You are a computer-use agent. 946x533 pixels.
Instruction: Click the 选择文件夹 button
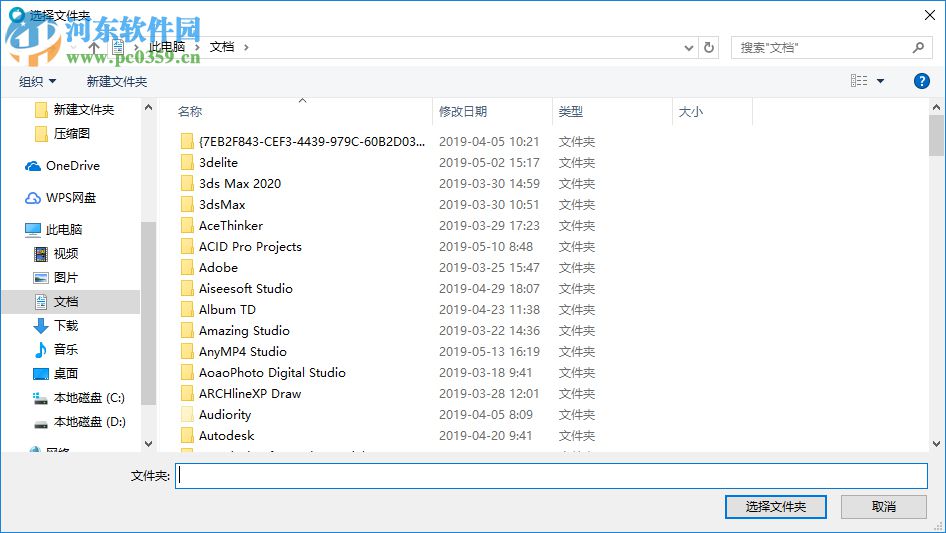click(x=775, y=506)
